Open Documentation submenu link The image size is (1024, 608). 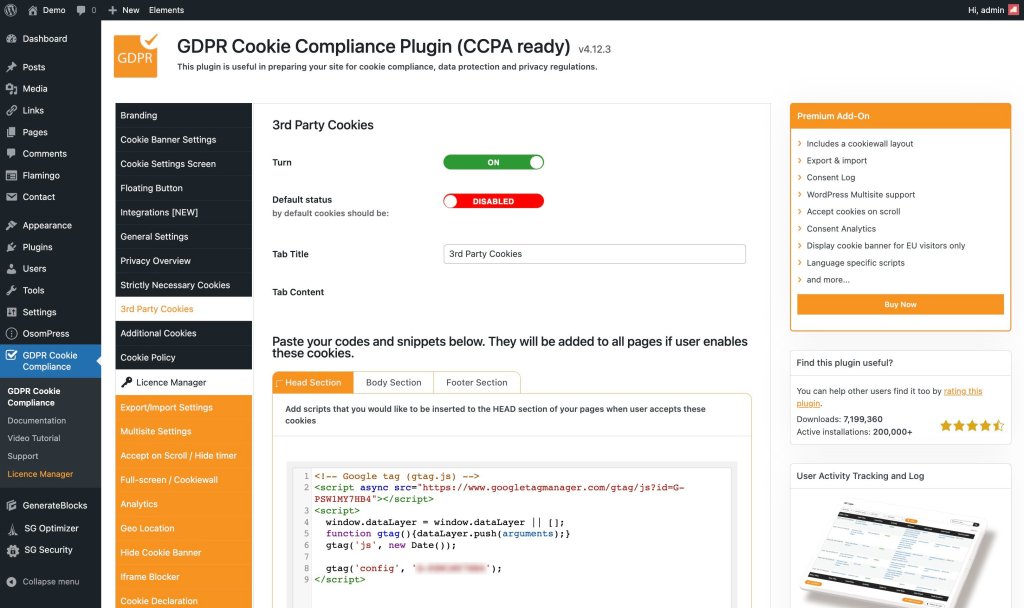(37, 421)
